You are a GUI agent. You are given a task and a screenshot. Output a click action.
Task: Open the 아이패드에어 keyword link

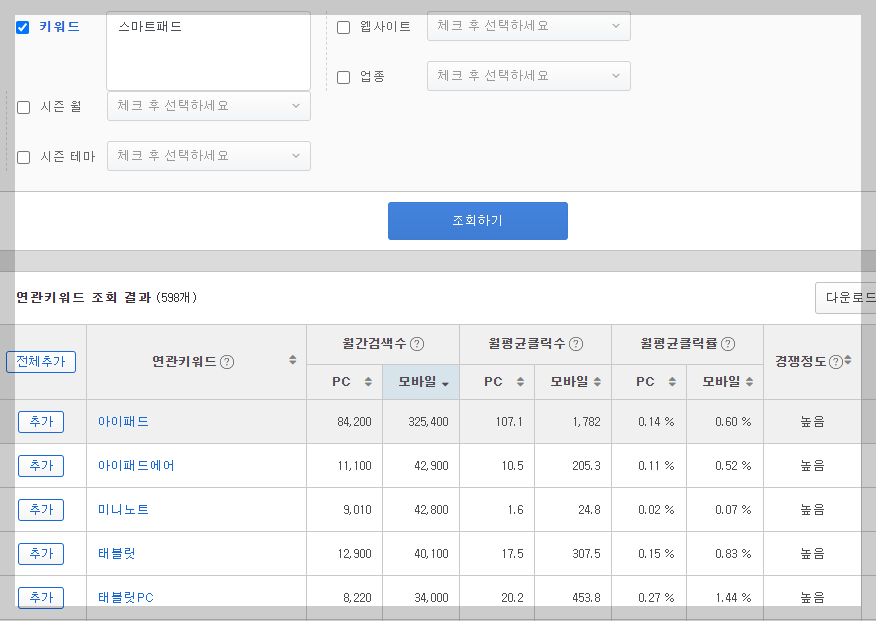pos(136,466)
